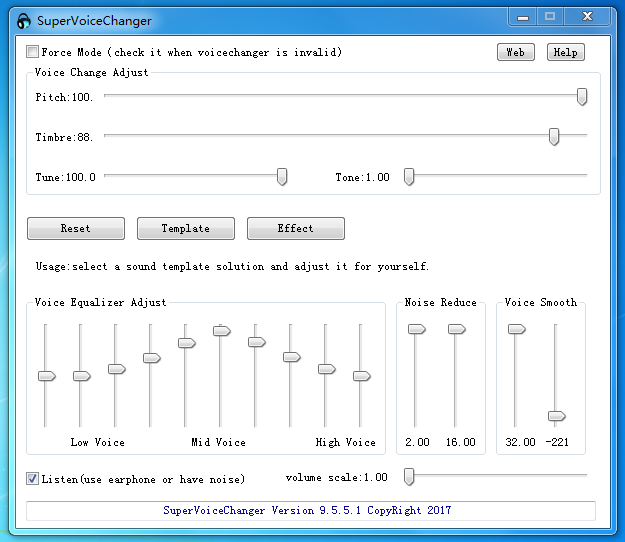Click the Pitch:100. label
Image resolution: width=625 pixels, height=542 pixels.
[x=64, y=97]
